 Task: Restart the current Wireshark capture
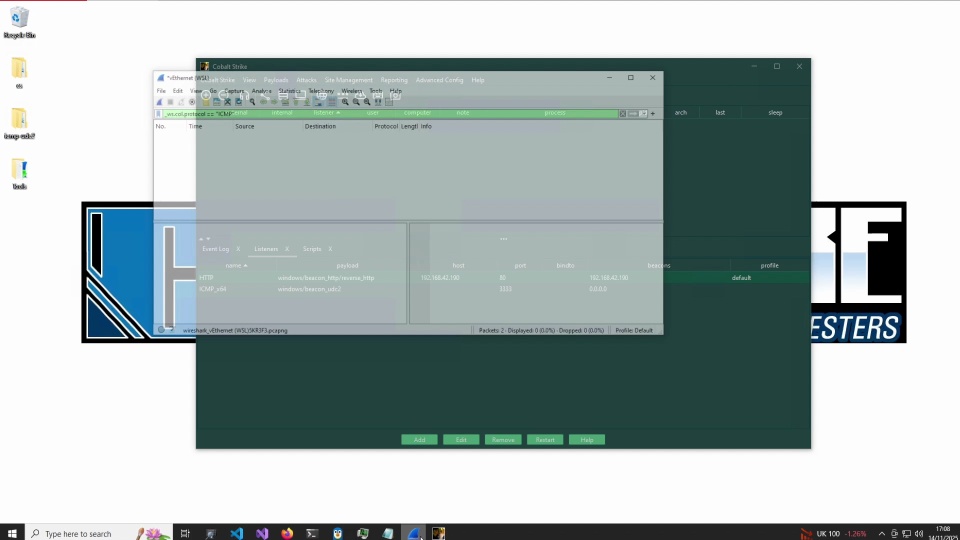[x=181, y=102]
